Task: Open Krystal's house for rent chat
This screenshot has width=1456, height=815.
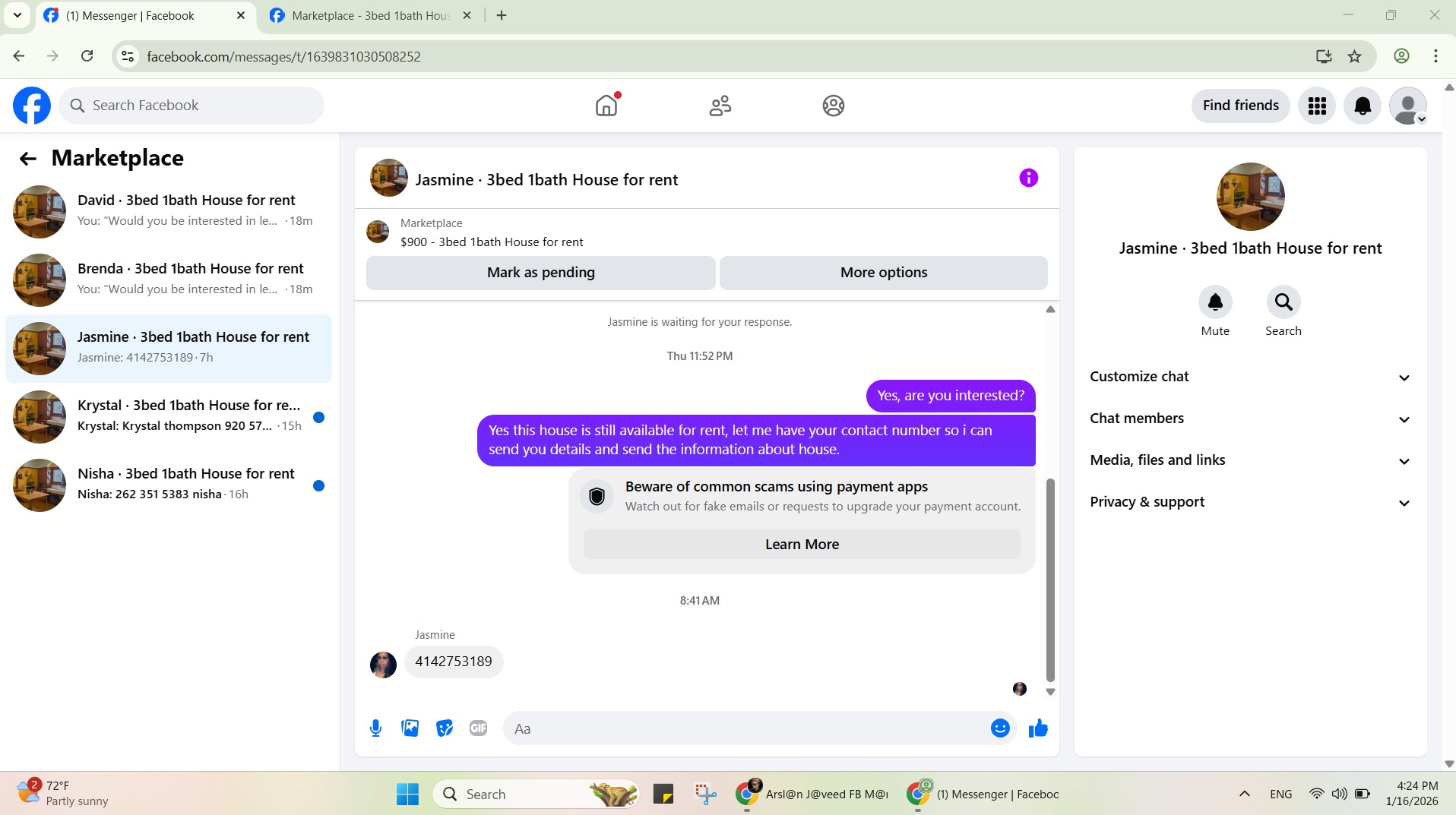Action: click(x=169, y=417)
